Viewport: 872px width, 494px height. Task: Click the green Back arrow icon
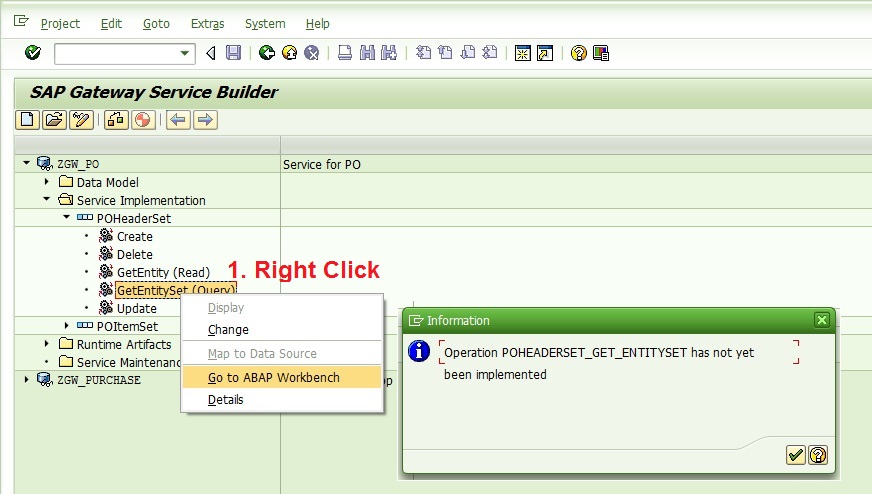click(x=267, y=53)
